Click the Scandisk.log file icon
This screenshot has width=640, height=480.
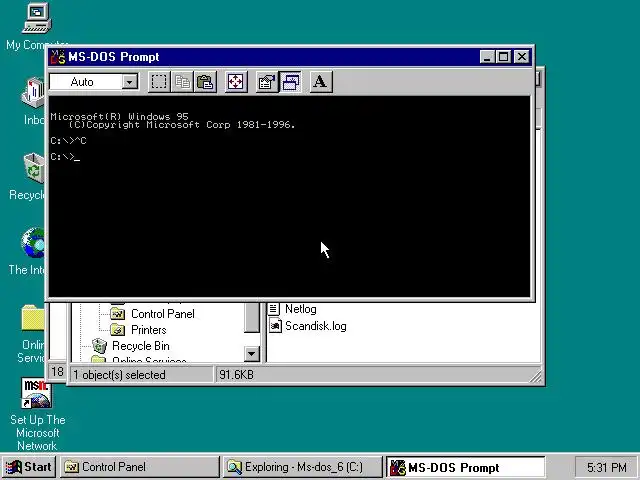(275, 326)
